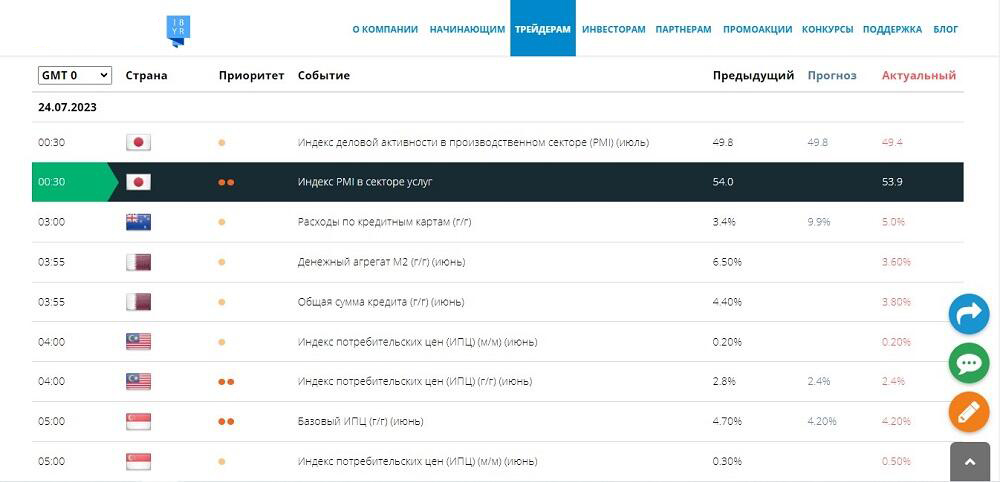Click the БЛОГ navigation link
The width and height of the screenshot is (1000, 482).
(946, 29)
